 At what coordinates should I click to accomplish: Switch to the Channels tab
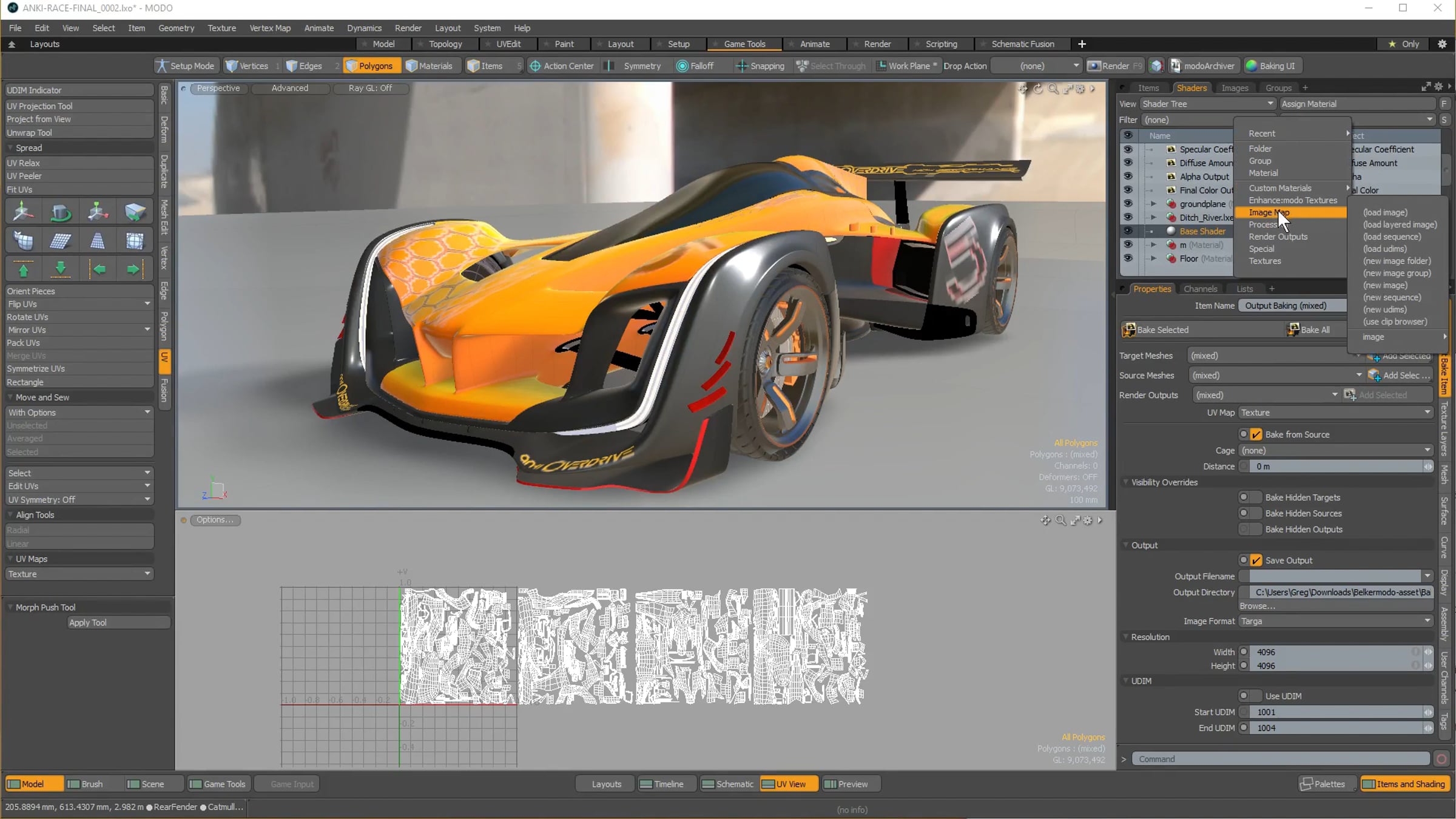(x=1200, y=289)
